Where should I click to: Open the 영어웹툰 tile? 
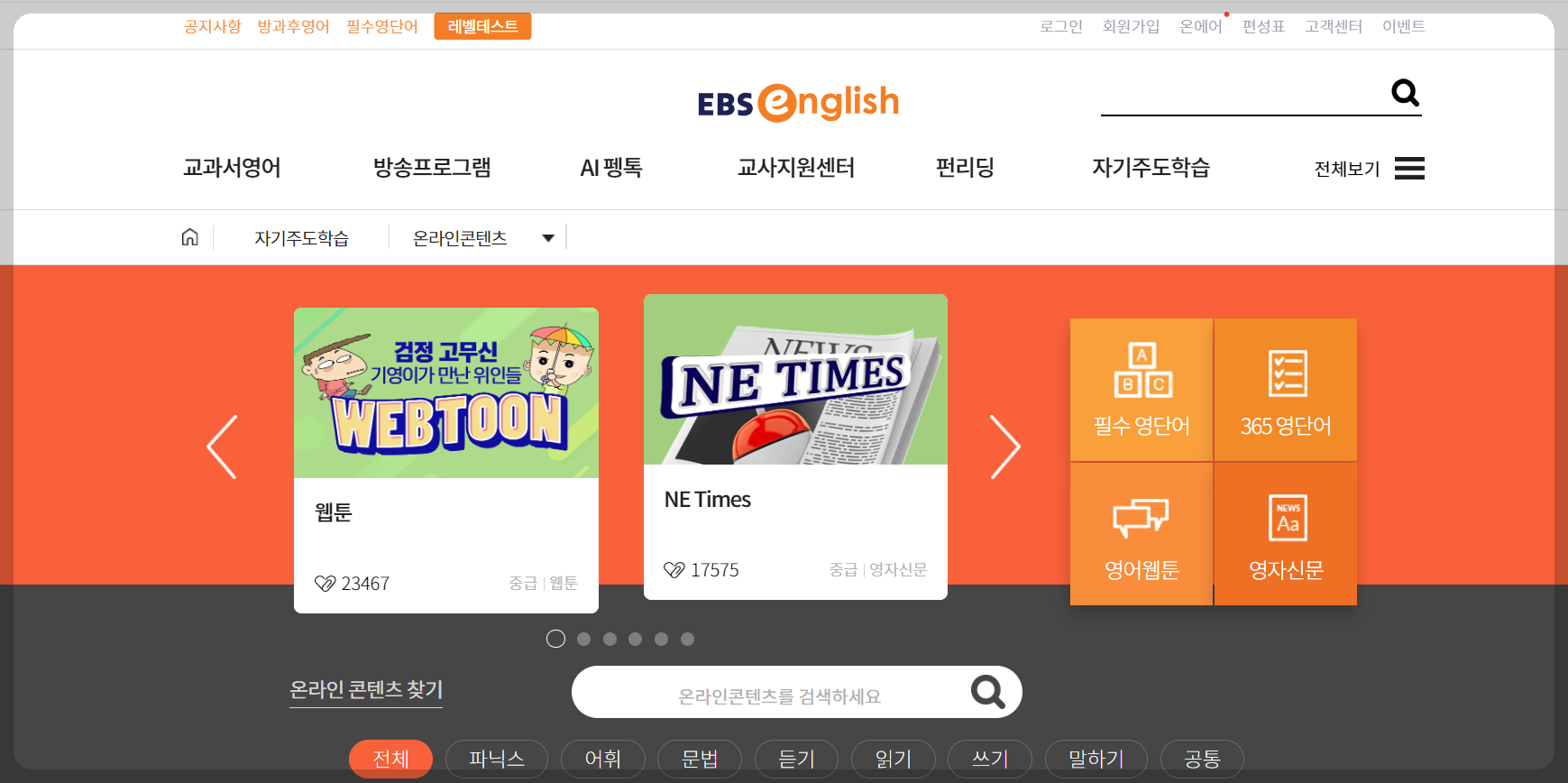(1142, 534)
